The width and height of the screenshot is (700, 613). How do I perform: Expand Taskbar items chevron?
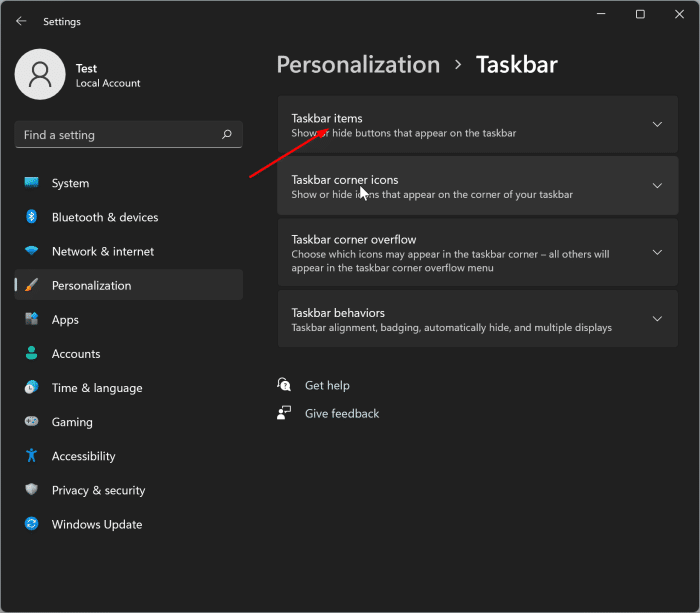657,125
